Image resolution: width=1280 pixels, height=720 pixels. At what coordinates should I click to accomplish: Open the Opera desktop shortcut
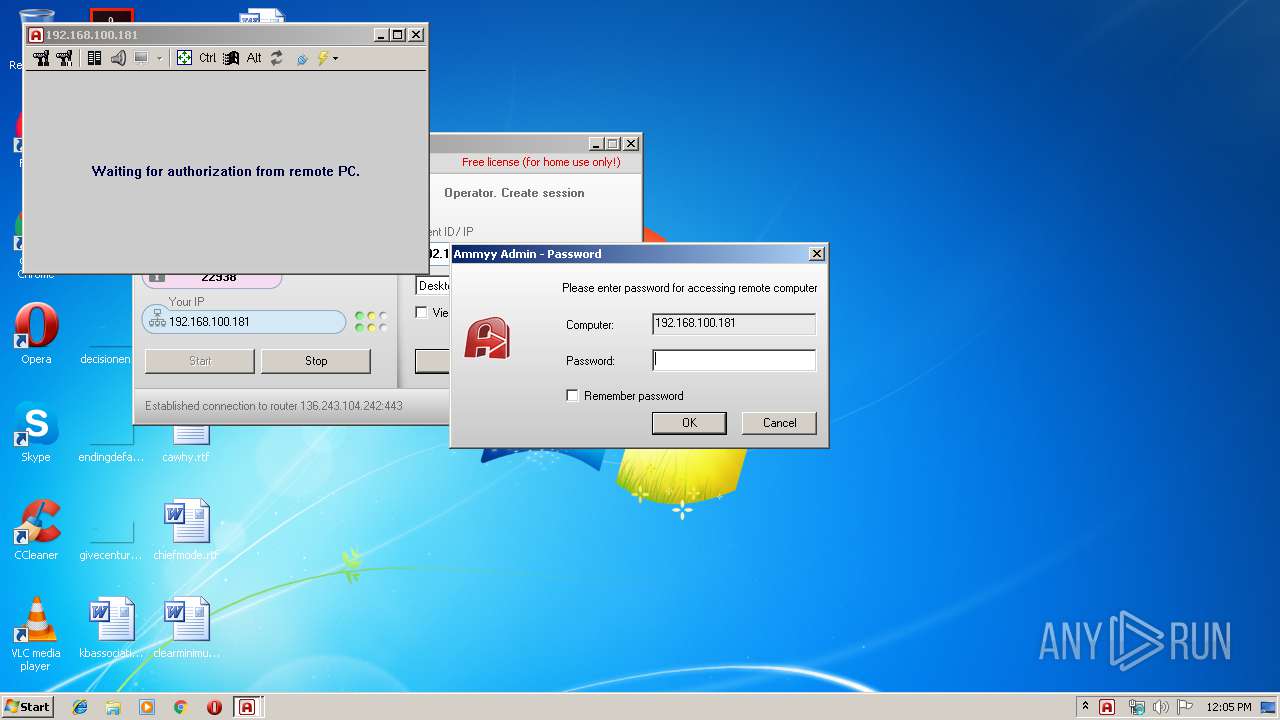point(36,333)
